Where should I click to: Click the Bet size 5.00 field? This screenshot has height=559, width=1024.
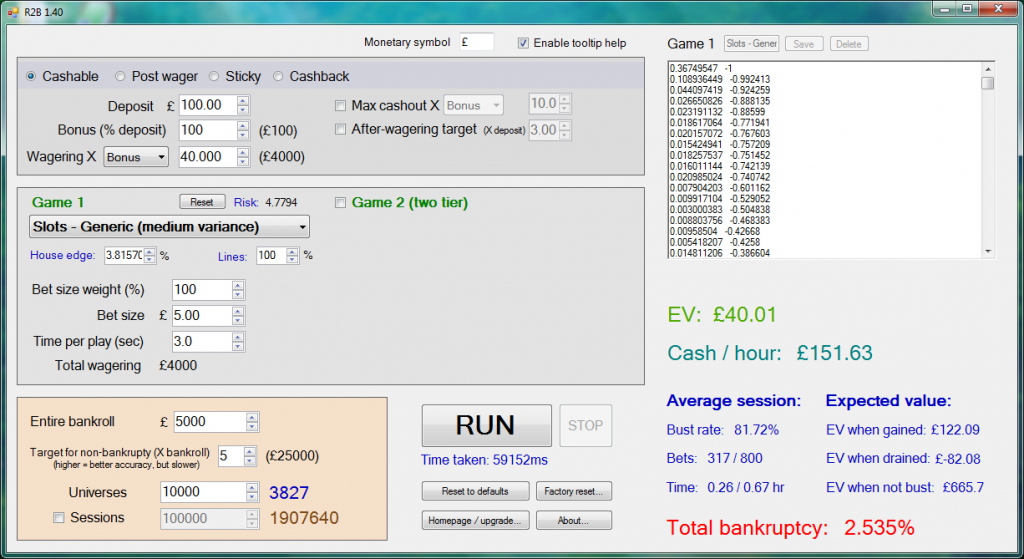[202, 315]
